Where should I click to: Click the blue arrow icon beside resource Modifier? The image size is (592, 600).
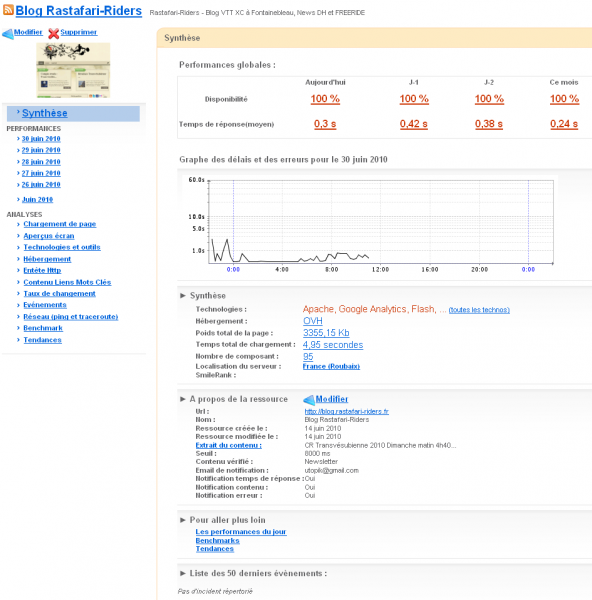pyautogui.click(x=309, y=400)
